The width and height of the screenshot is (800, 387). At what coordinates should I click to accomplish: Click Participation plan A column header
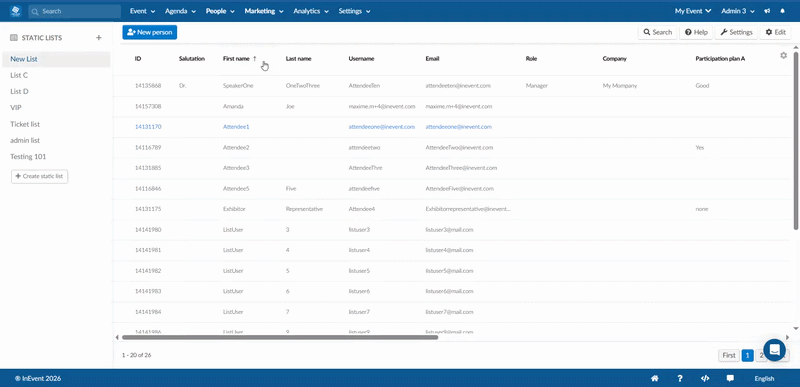coord(720,59)
